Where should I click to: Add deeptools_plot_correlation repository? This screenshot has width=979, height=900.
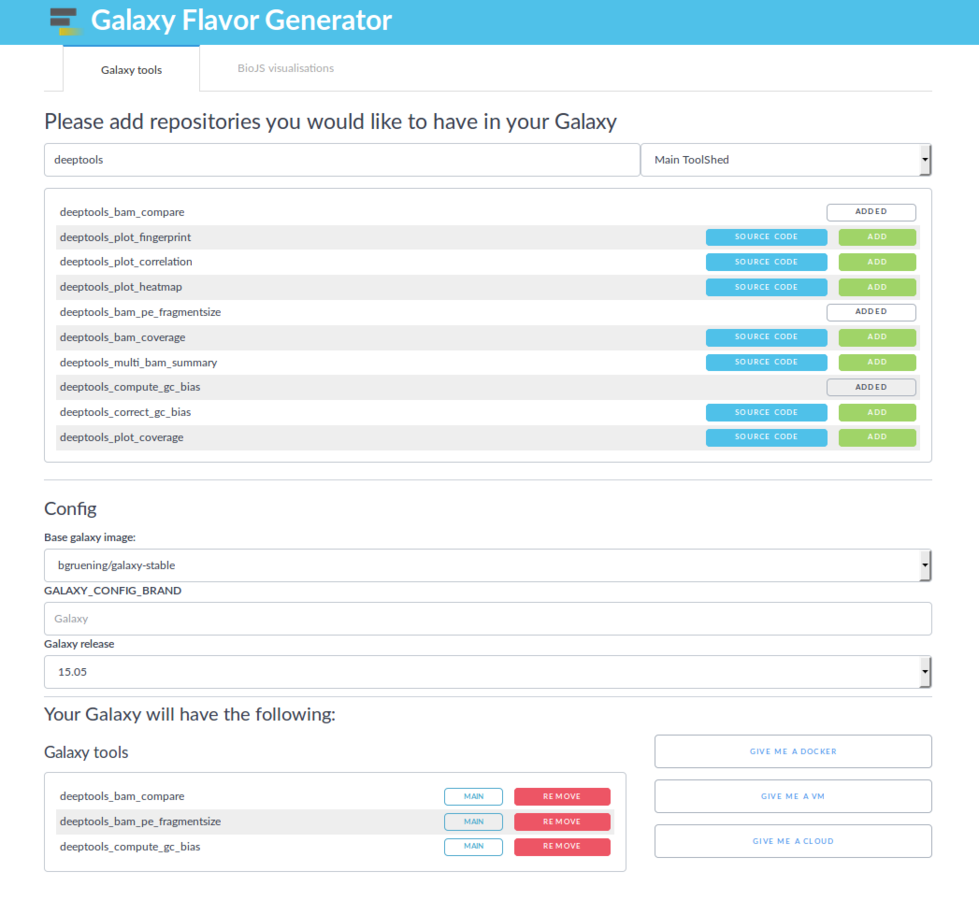point(877,262)
